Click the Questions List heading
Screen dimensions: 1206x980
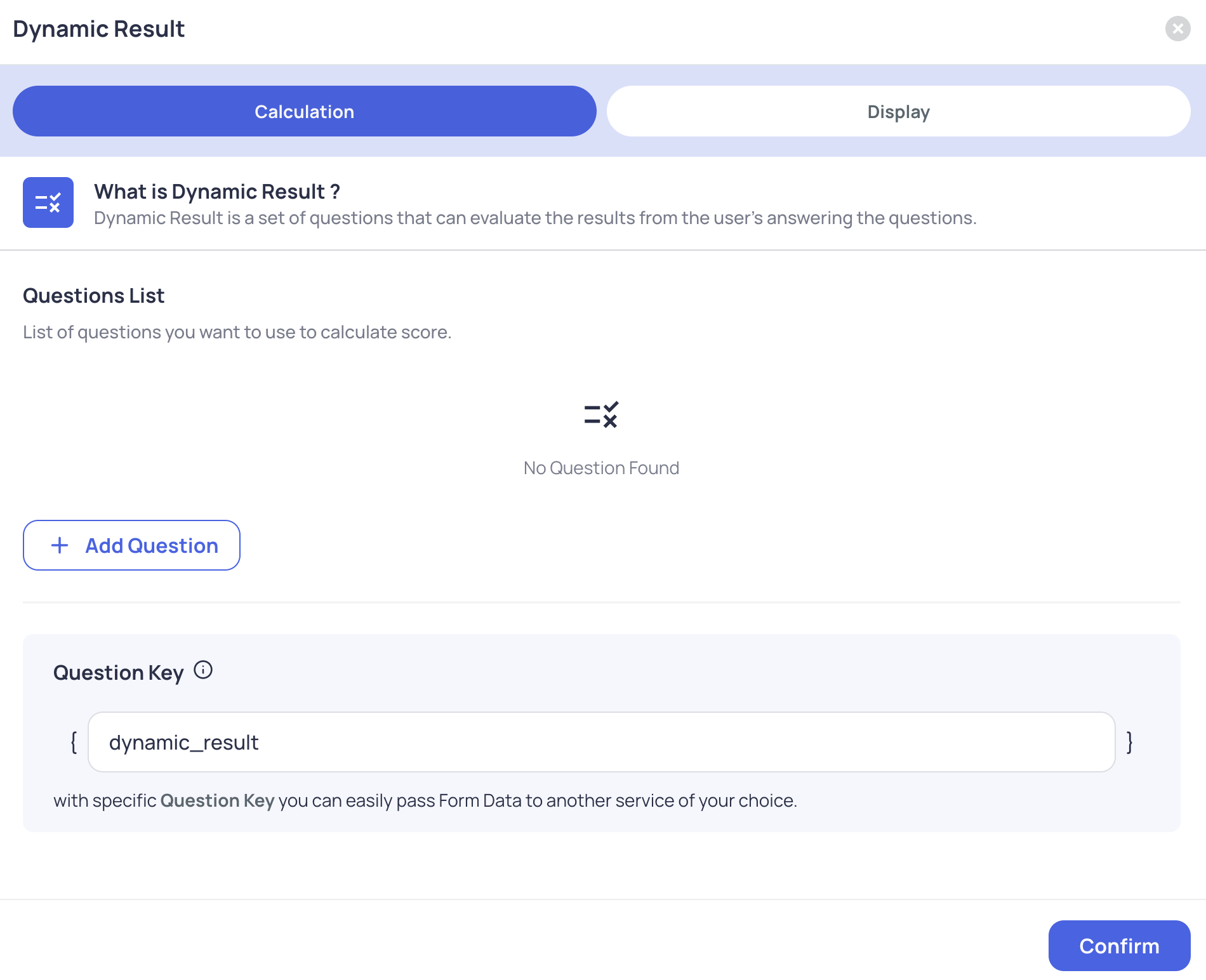point(93,296)
